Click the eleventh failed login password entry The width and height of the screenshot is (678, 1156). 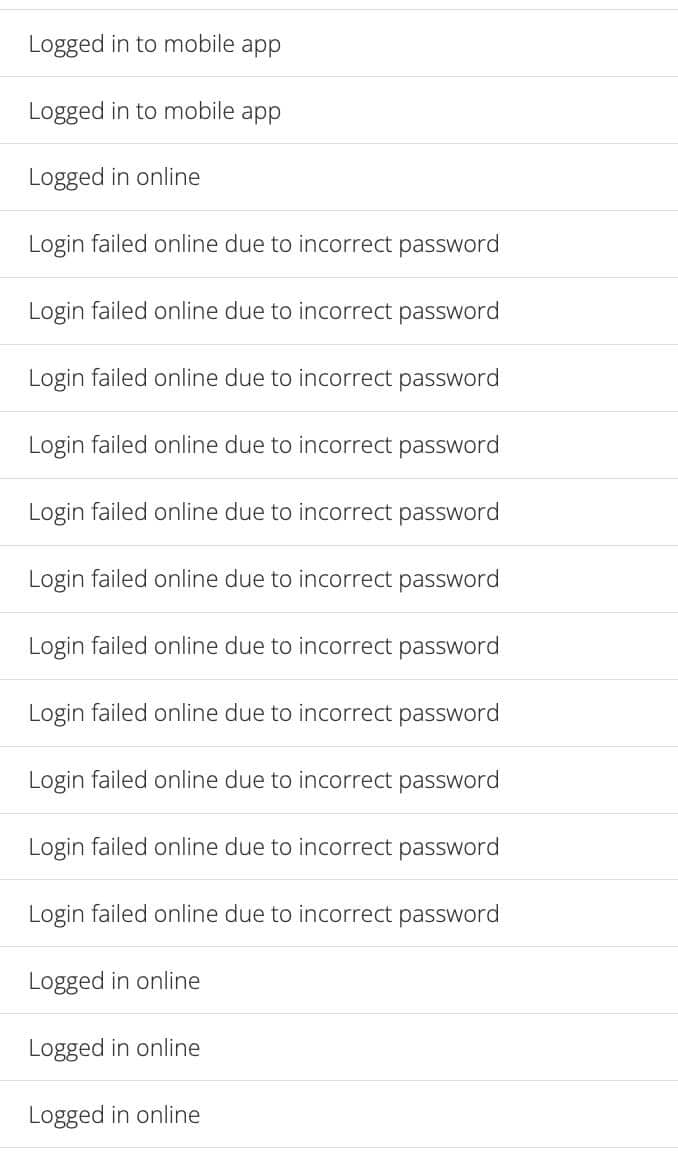263,914
